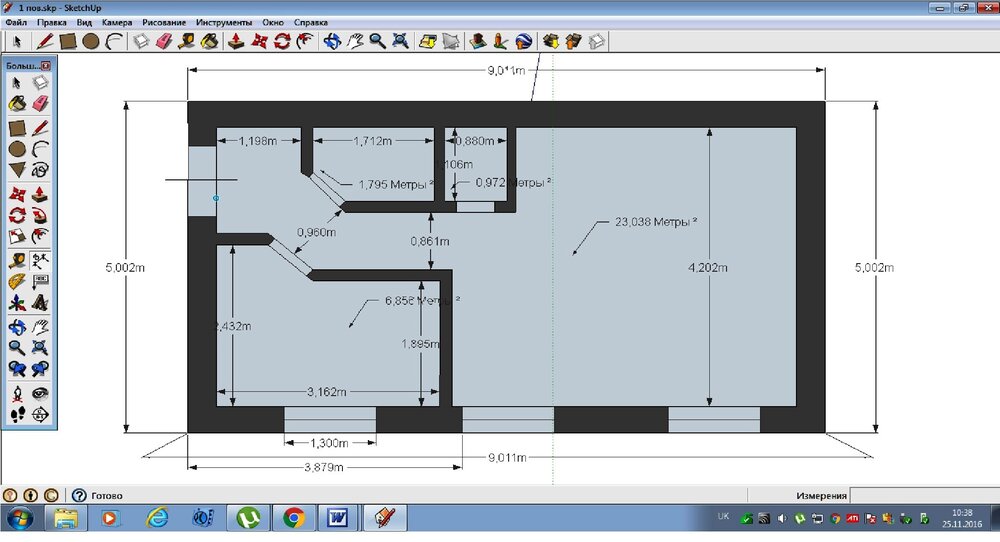Viewport: 1000px width, 542px height.
Task: Click the help question mark in status bar
Action: click(x=78, y=495)
